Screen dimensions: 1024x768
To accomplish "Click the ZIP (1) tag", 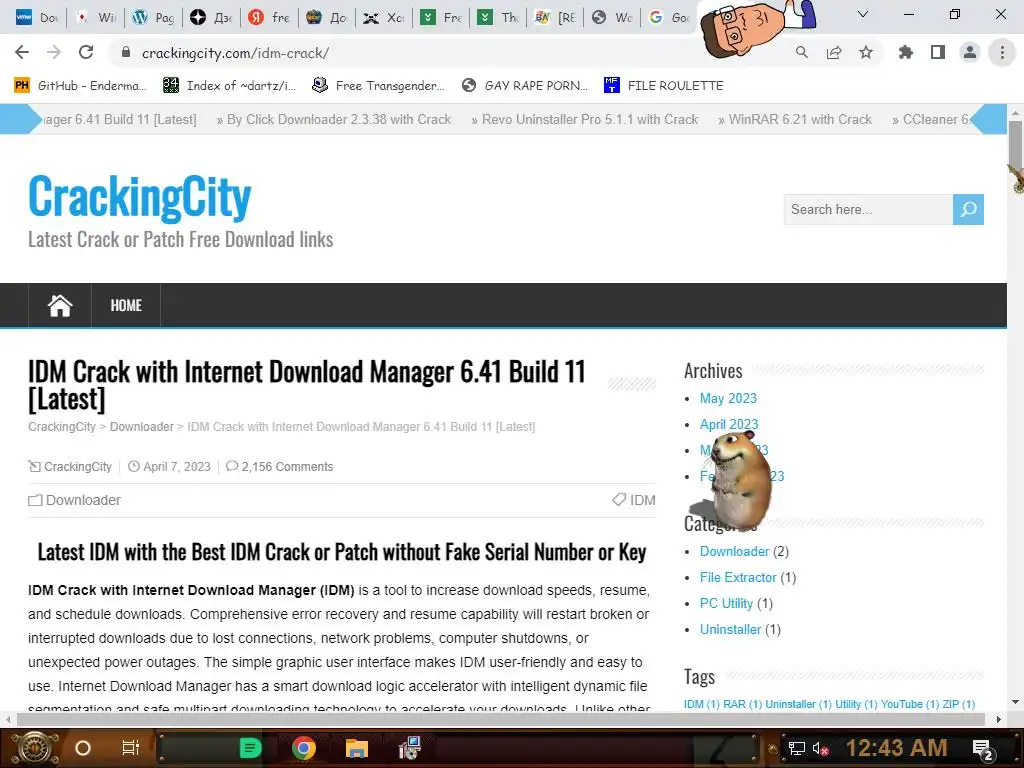I will pyautogui.click(x=959, y=704).
